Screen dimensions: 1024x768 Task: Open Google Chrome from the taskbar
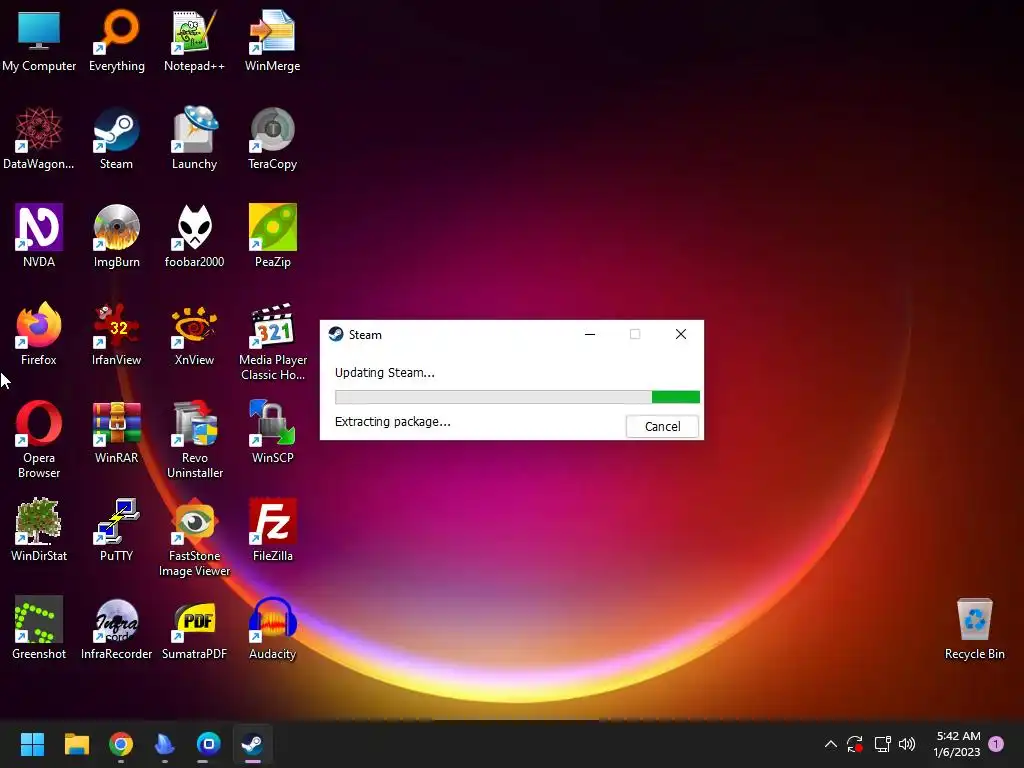click(121, 744)
